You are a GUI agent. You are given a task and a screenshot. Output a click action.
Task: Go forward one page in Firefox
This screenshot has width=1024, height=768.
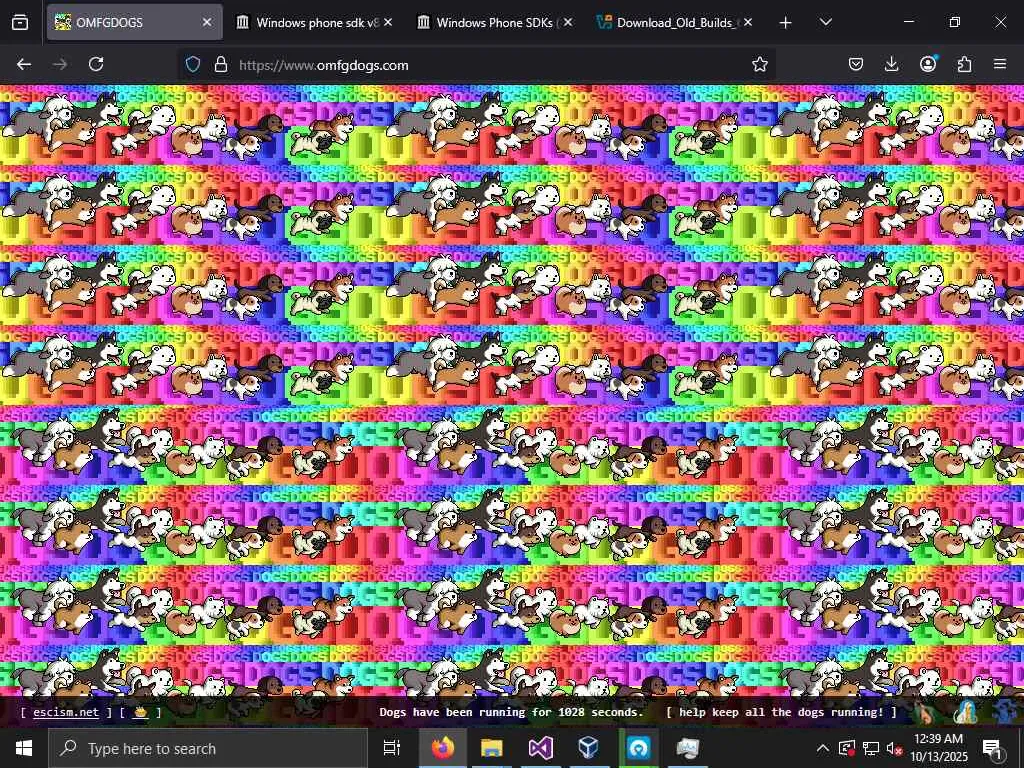tap(60, 65)
